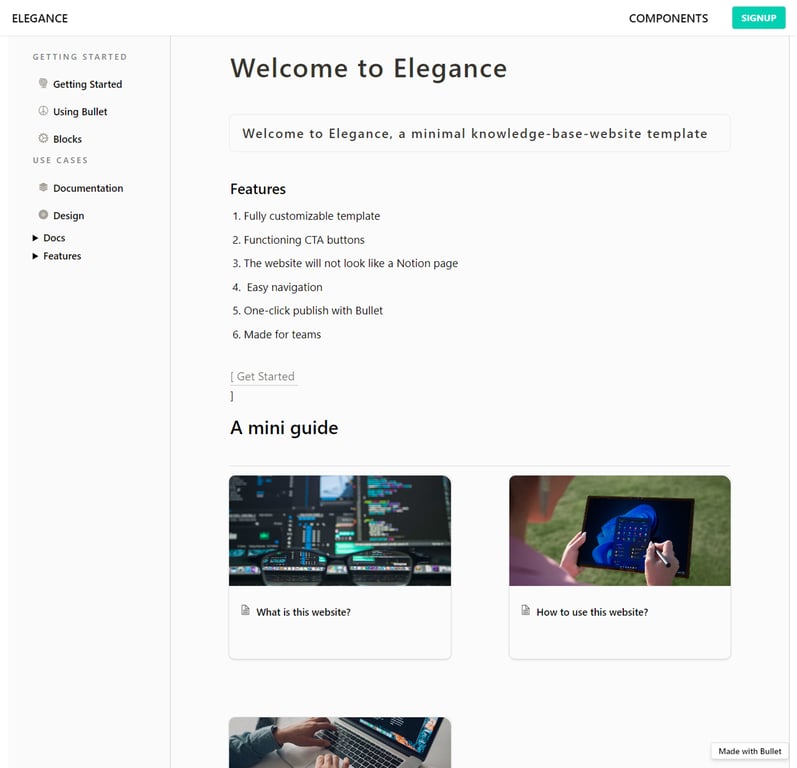Click the Design circle icon

pos(43,215)
